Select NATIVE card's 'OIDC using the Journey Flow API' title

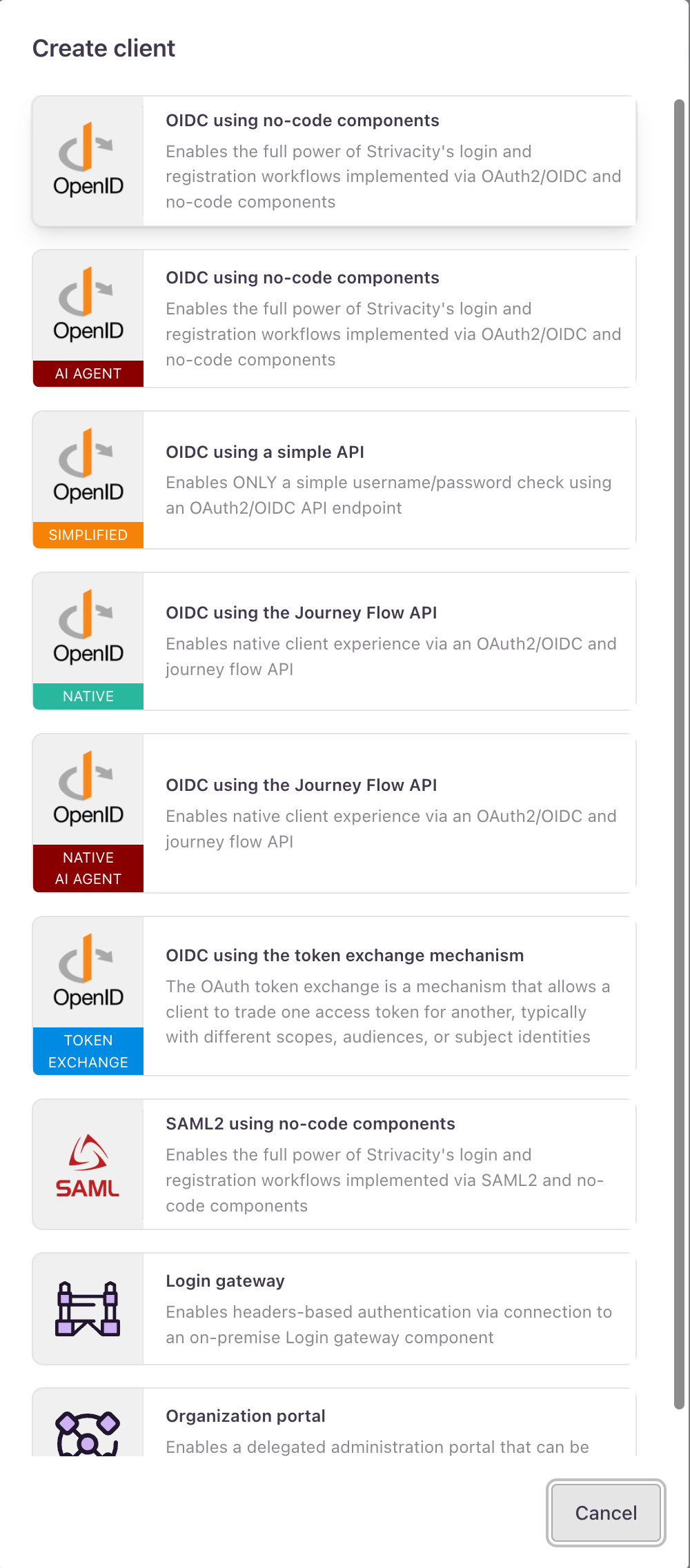point(302,613)
